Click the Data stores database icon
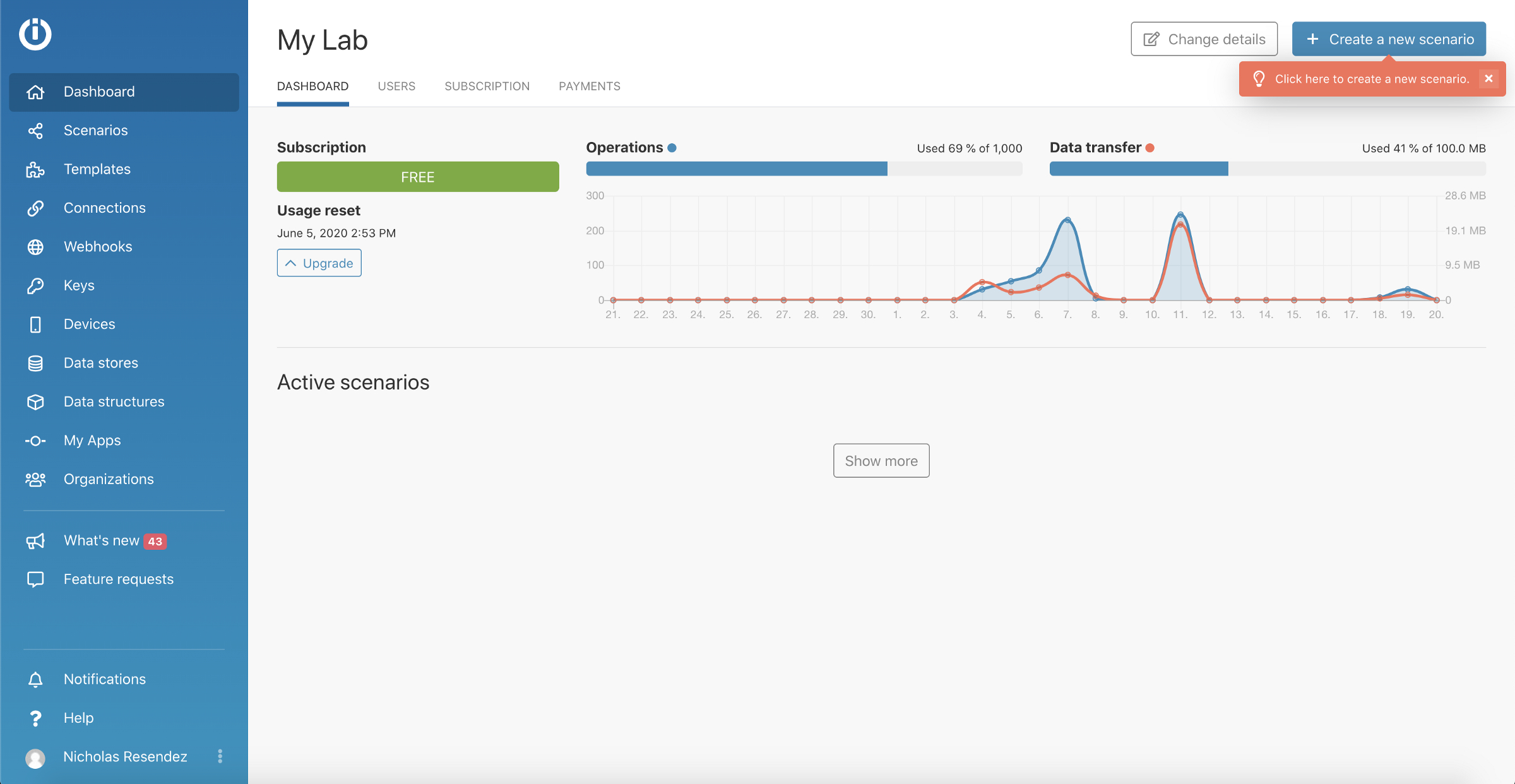Image resolution: width=1515 pixels, height=784 pixels. [35, 363]
